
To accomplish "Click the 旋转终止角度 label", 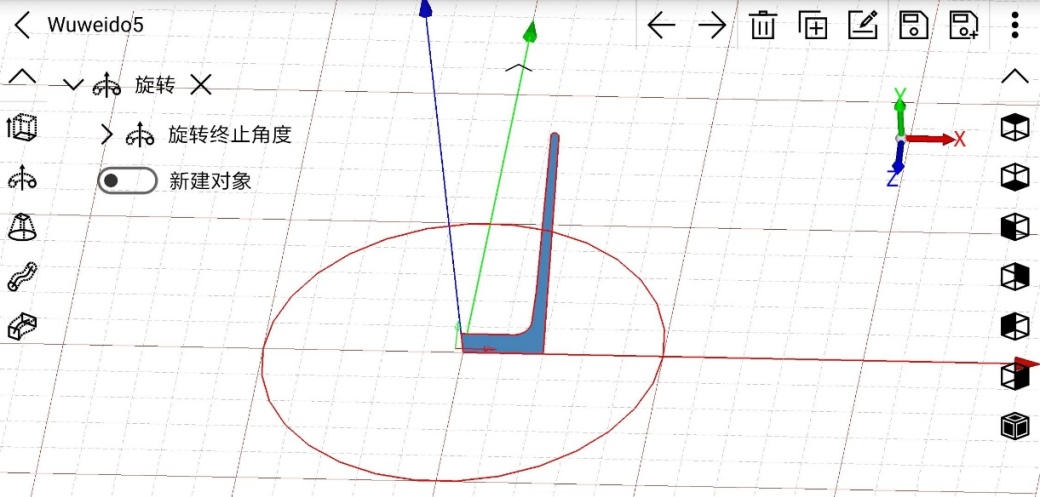I will 229,135.
